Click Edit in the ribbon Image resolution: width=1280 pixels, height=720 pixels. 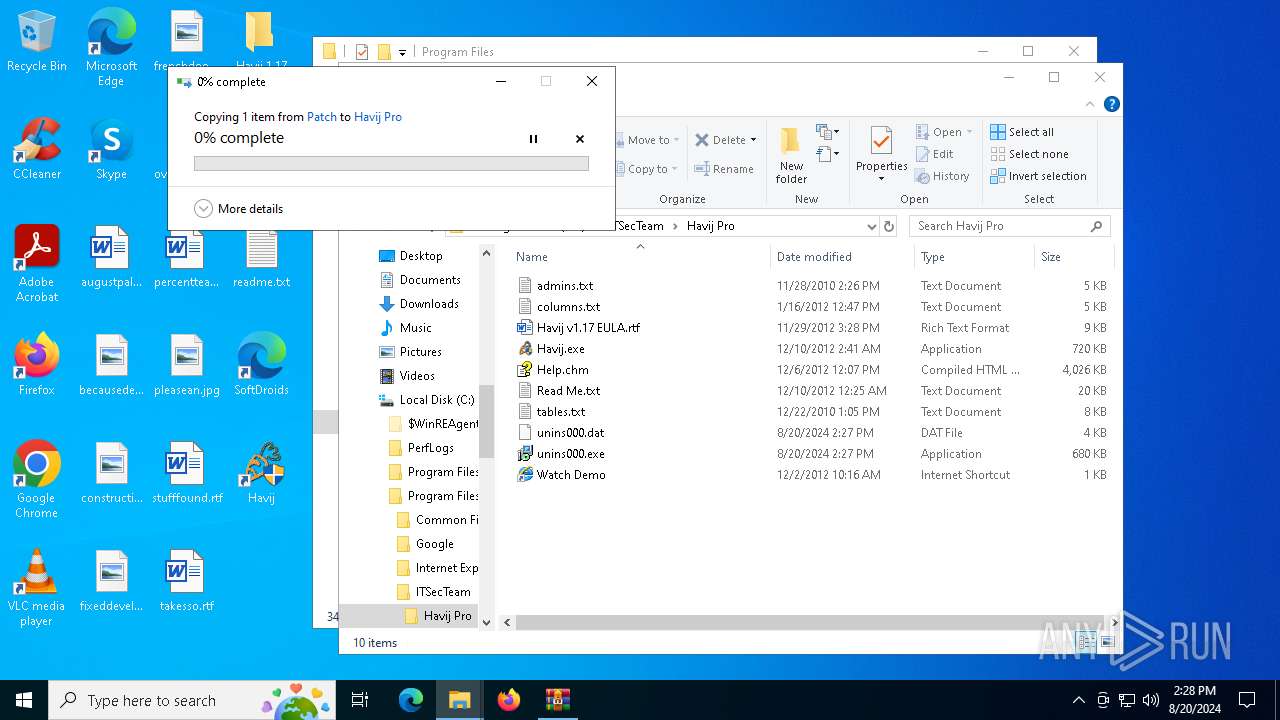coord(934,154)
